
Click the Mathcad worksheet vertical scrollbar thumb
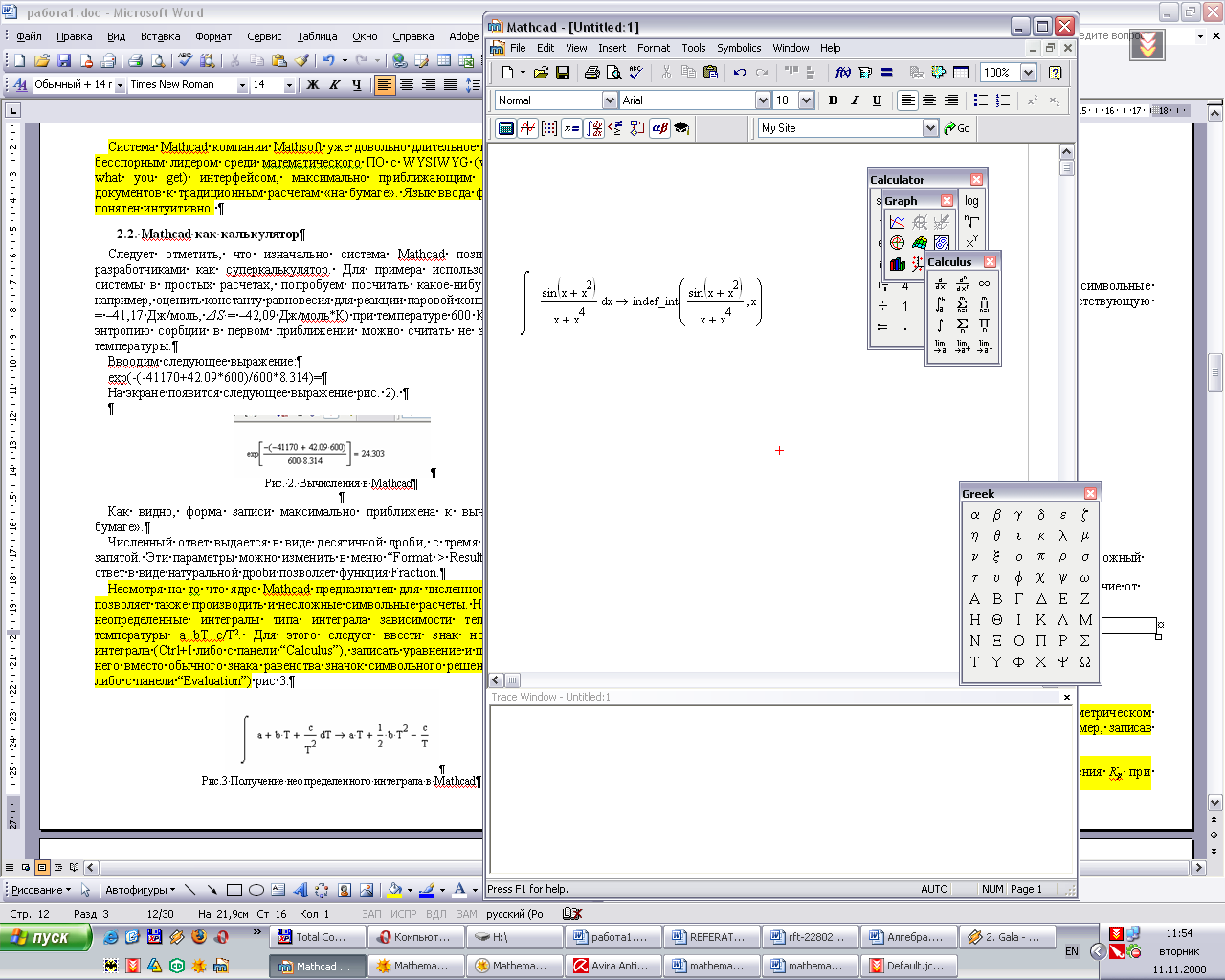(1067, 167)
